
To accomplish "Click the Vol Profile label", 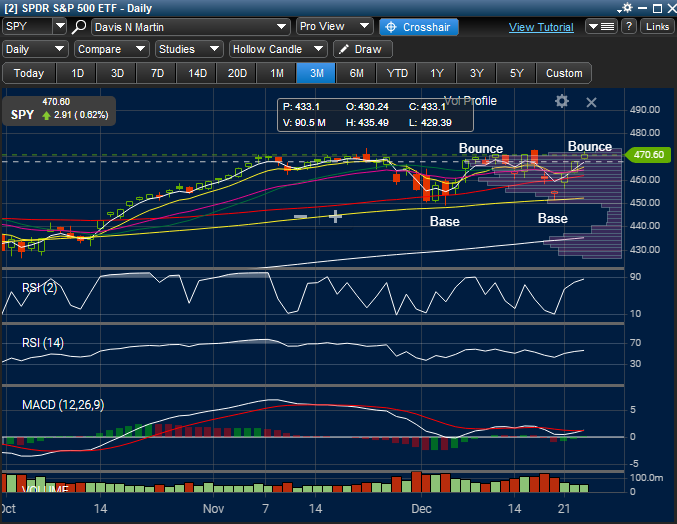I will point(471,101).
